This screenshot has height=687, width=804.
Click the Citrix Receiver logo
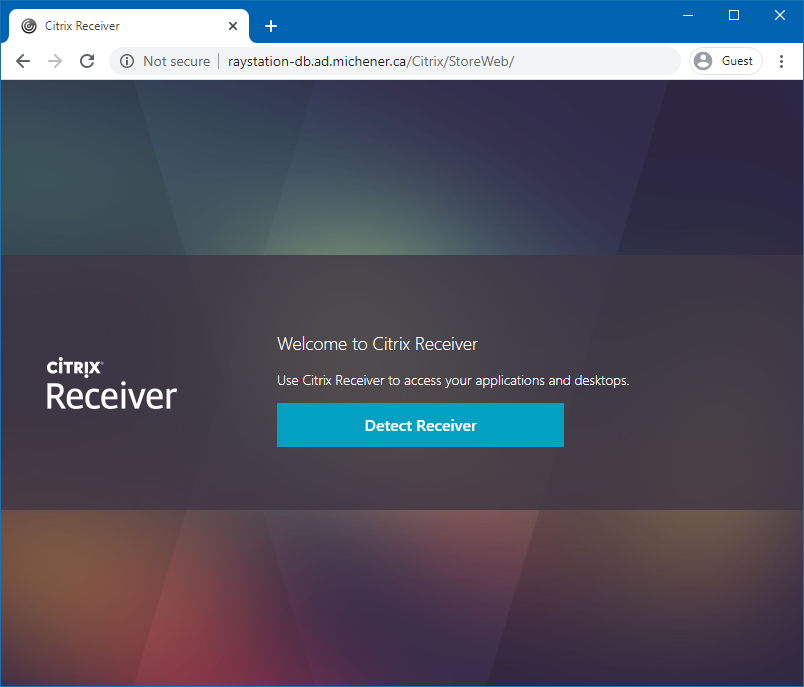click(111, 384)
